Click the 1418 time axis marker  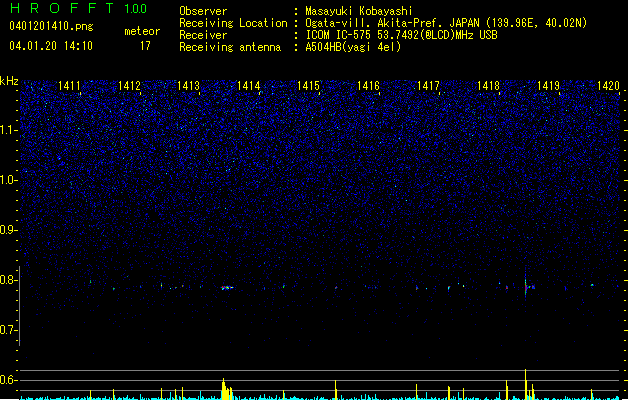coord(488,86)
